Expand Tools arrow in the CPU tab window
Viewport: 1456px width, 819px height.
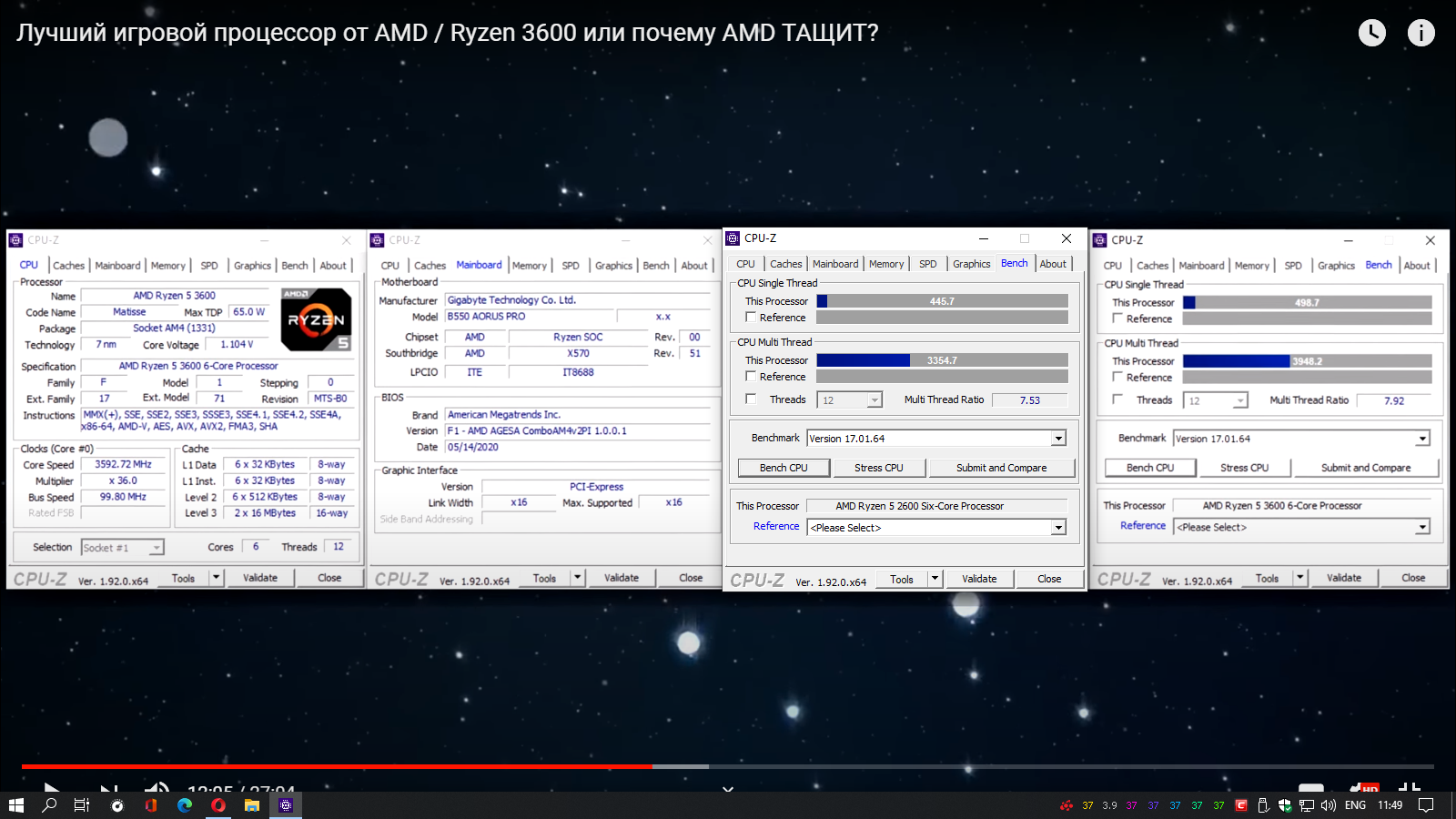216,578
